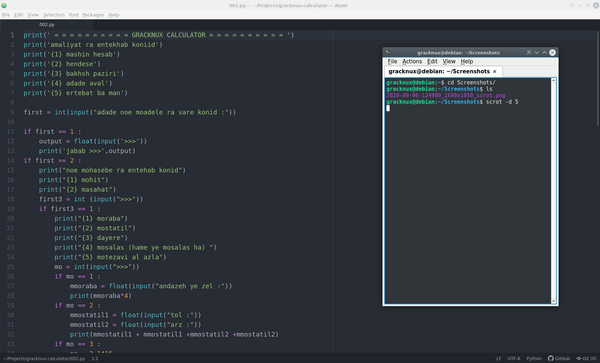Click the terminal's scrollbar down arrow
The image size is (600, 363).
pos(553,301)
